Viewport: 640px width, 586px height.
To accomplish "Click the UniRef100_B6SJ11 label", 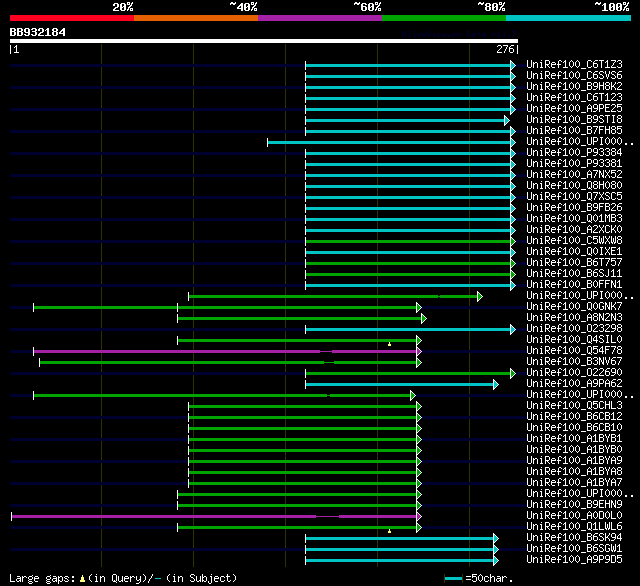I will coord(574,274).
